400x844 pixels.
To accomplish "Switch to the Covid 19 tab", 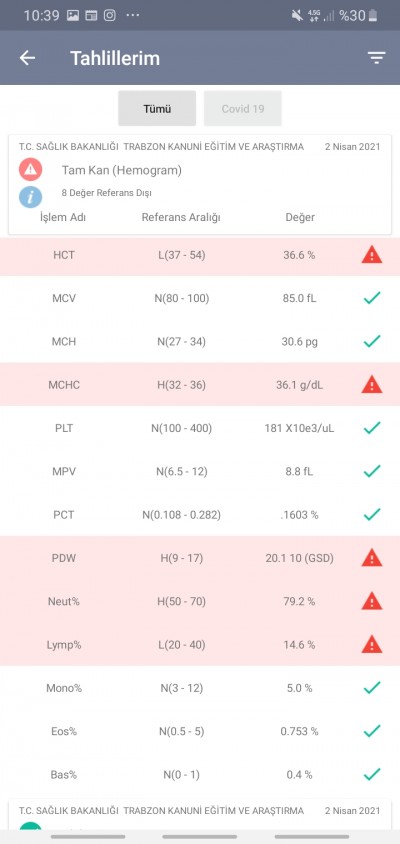I will coord(243,108).
